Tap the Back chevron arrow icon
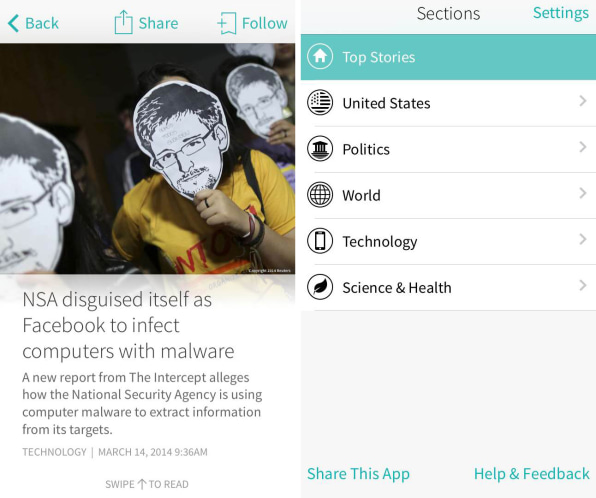This screenshot has width=596, height=498. point(13,23)
